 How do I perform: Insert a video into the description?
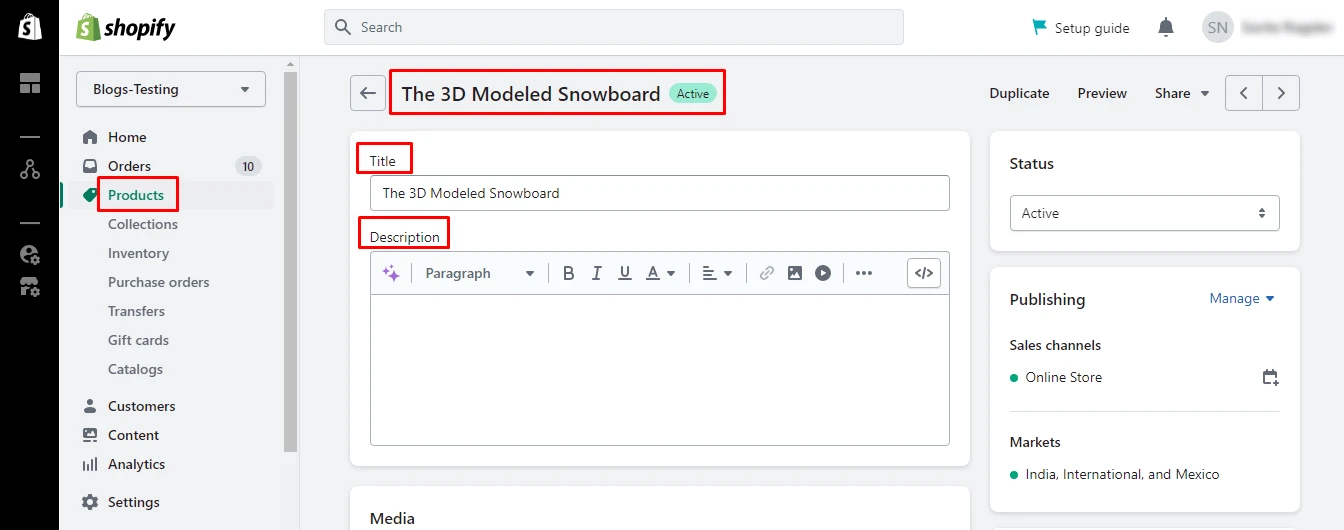click(823, 273)
